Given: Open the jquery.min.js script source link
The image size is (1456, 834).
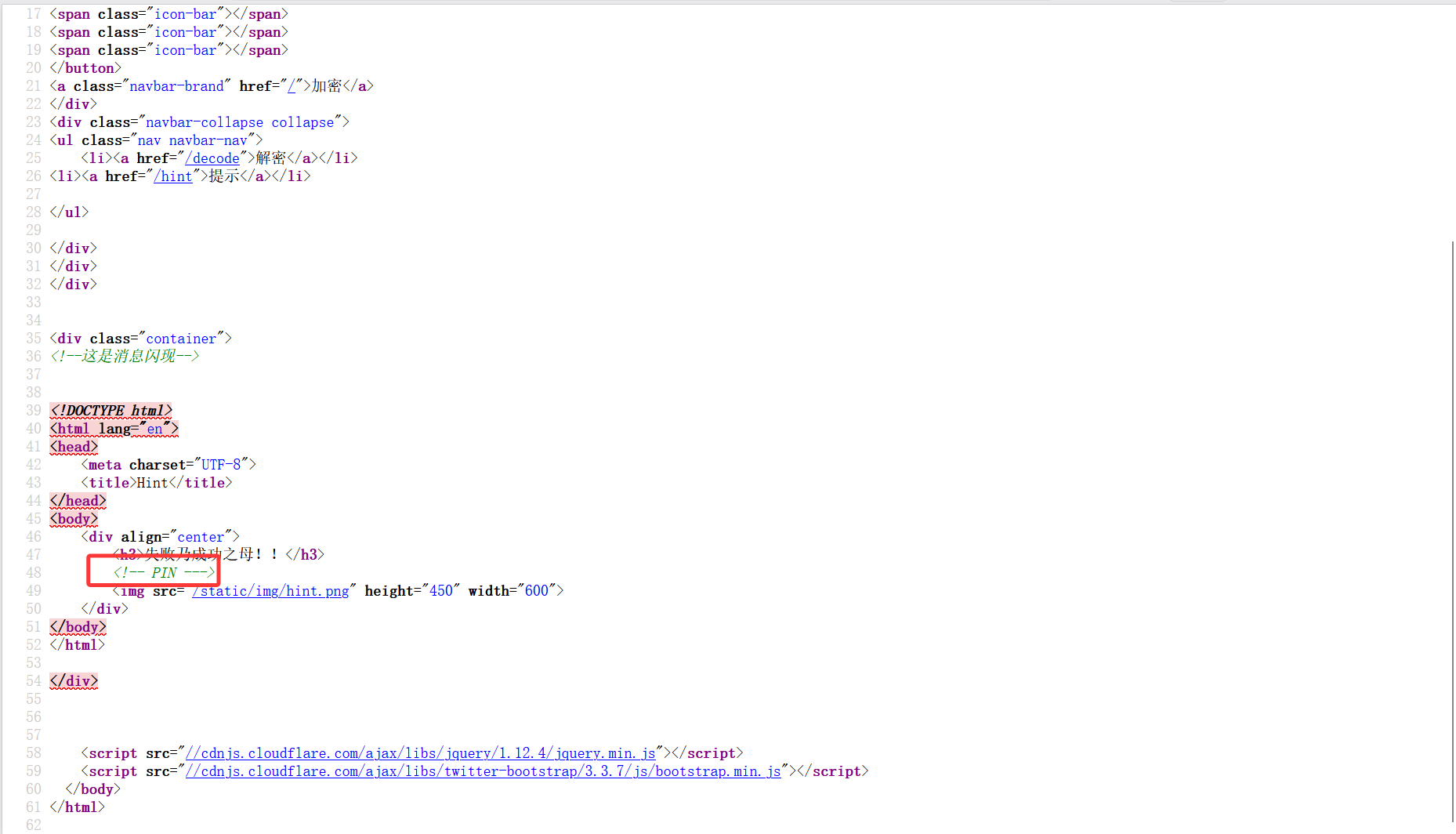Looking at the screenshot, I should pos(420,753).
